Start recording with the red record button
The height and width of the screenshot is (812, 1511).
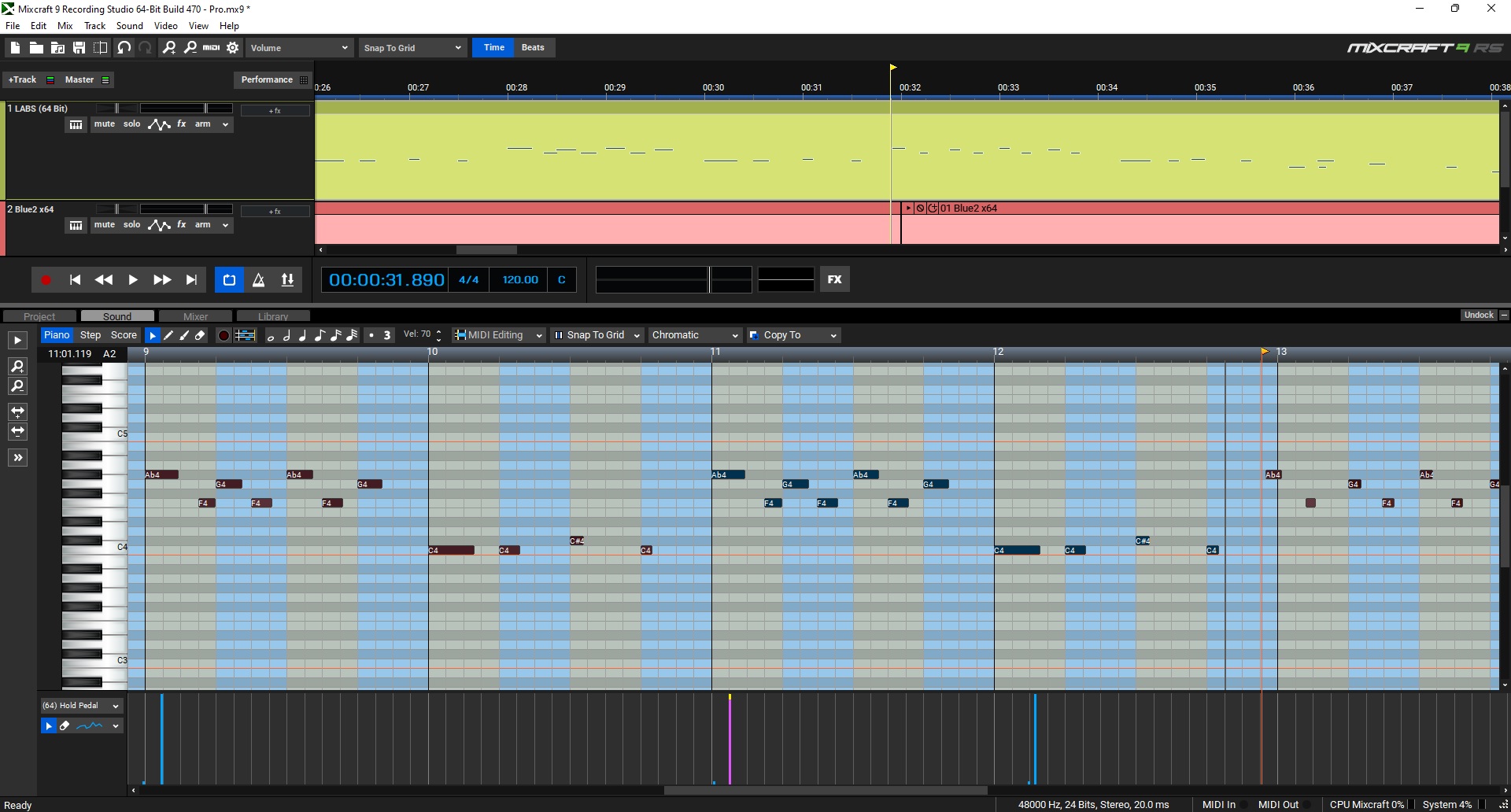coord(46,279)
